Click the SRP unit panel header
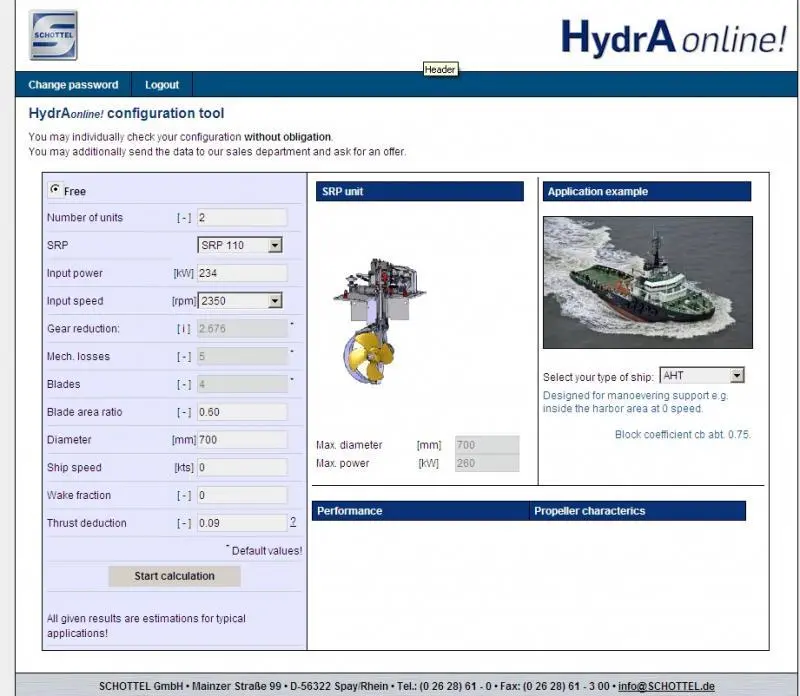Screen dimensions: 800x696 pyautogui.click(x=419, y=192)
